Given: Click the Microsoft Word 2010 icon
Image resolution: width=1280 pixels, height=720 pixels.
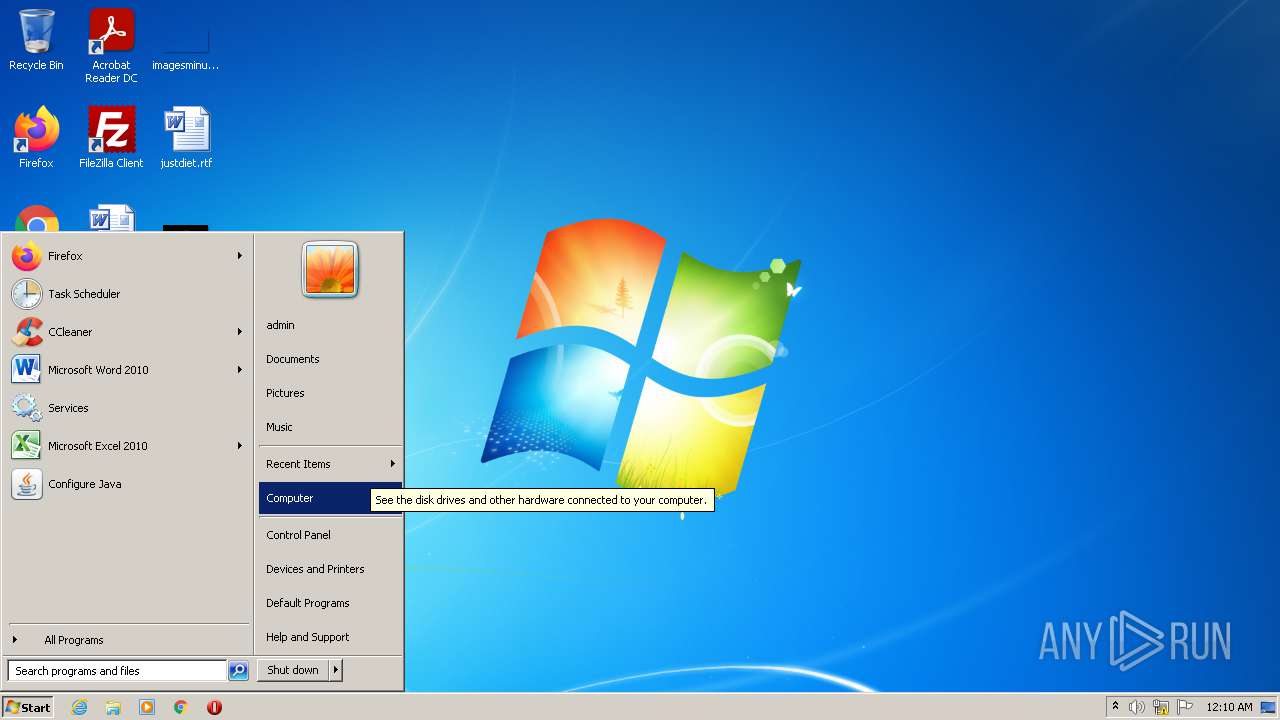Looking at the screenshot, I should [27, 370].
